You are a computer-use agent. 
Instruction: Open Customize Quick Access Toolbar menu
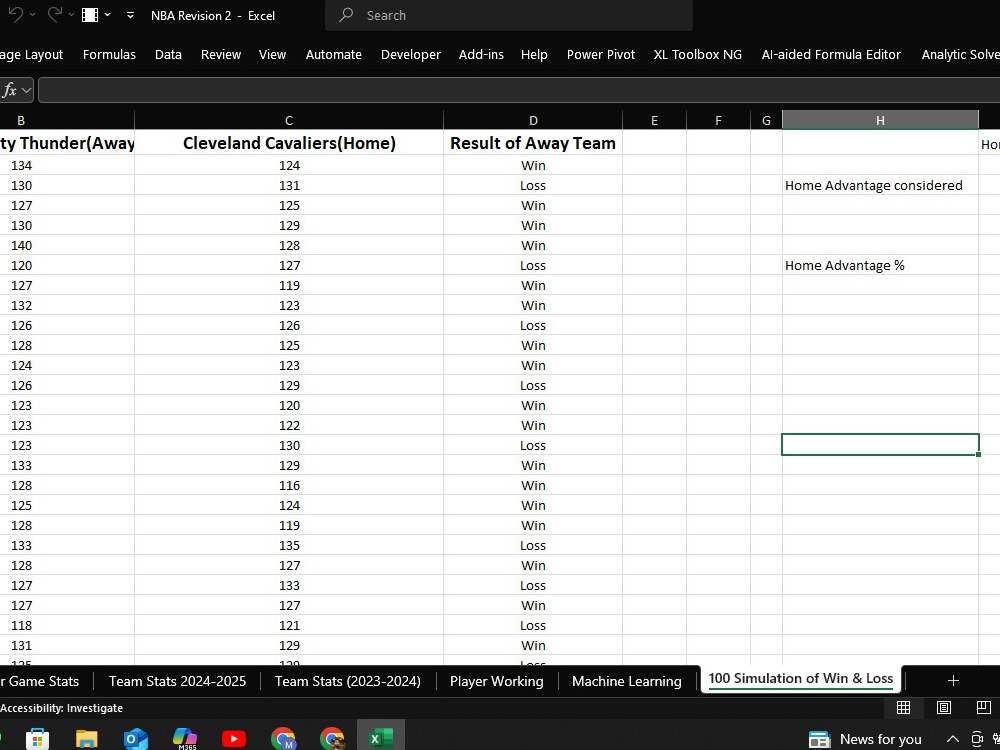pos(130,15)
